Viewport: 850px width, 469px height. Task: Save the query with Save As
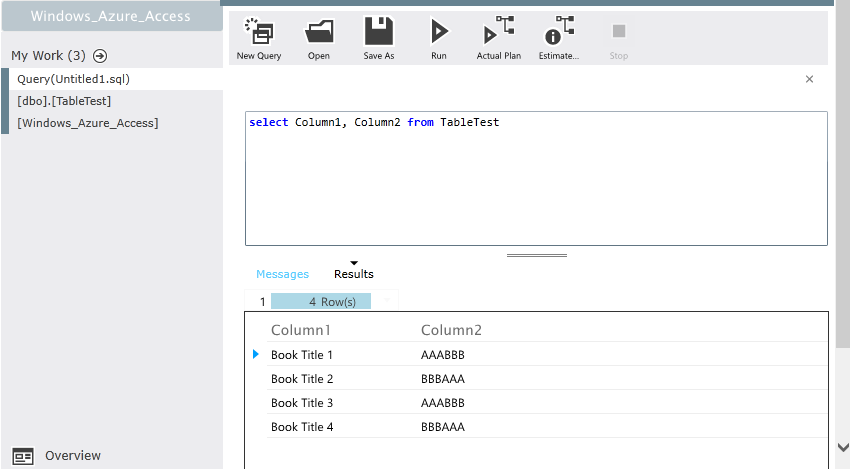(379, 34)
